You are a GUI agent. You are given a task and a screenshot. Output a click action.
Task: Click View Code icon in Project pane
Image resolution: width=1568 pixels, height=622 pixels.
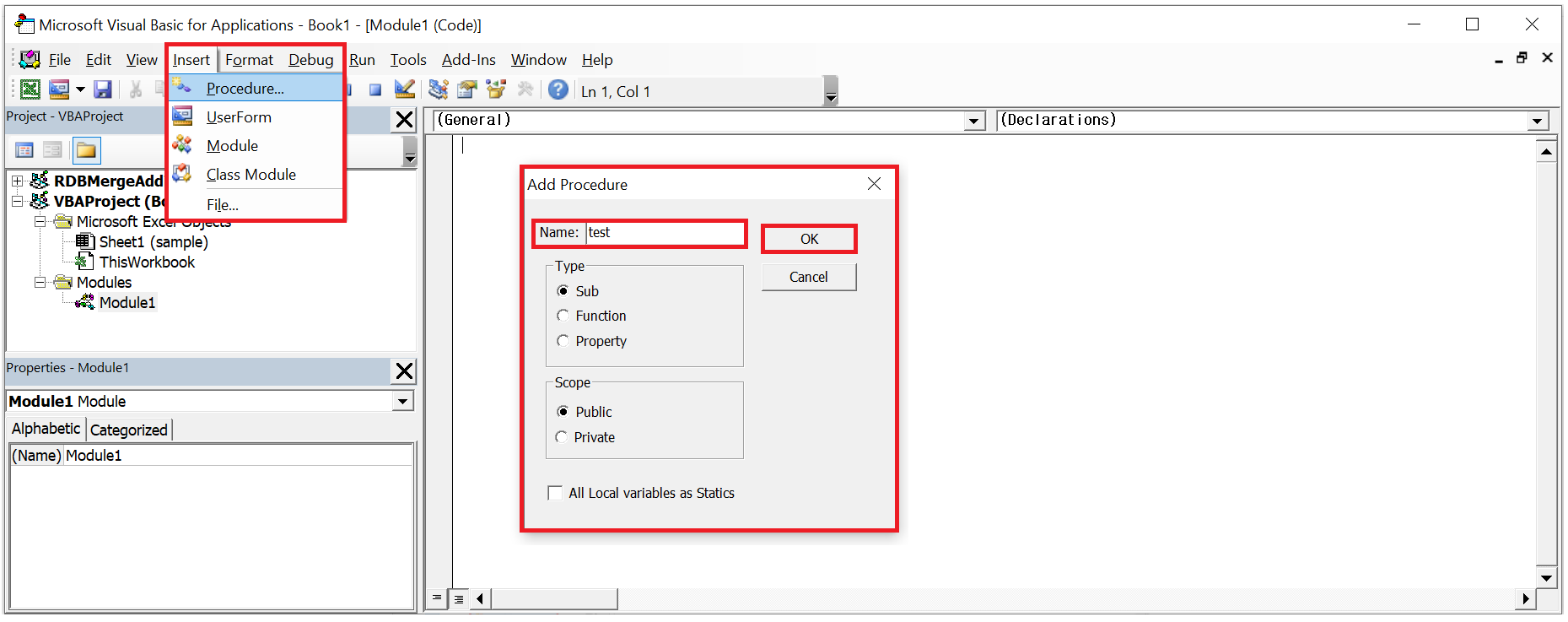(x=24, y=151)
